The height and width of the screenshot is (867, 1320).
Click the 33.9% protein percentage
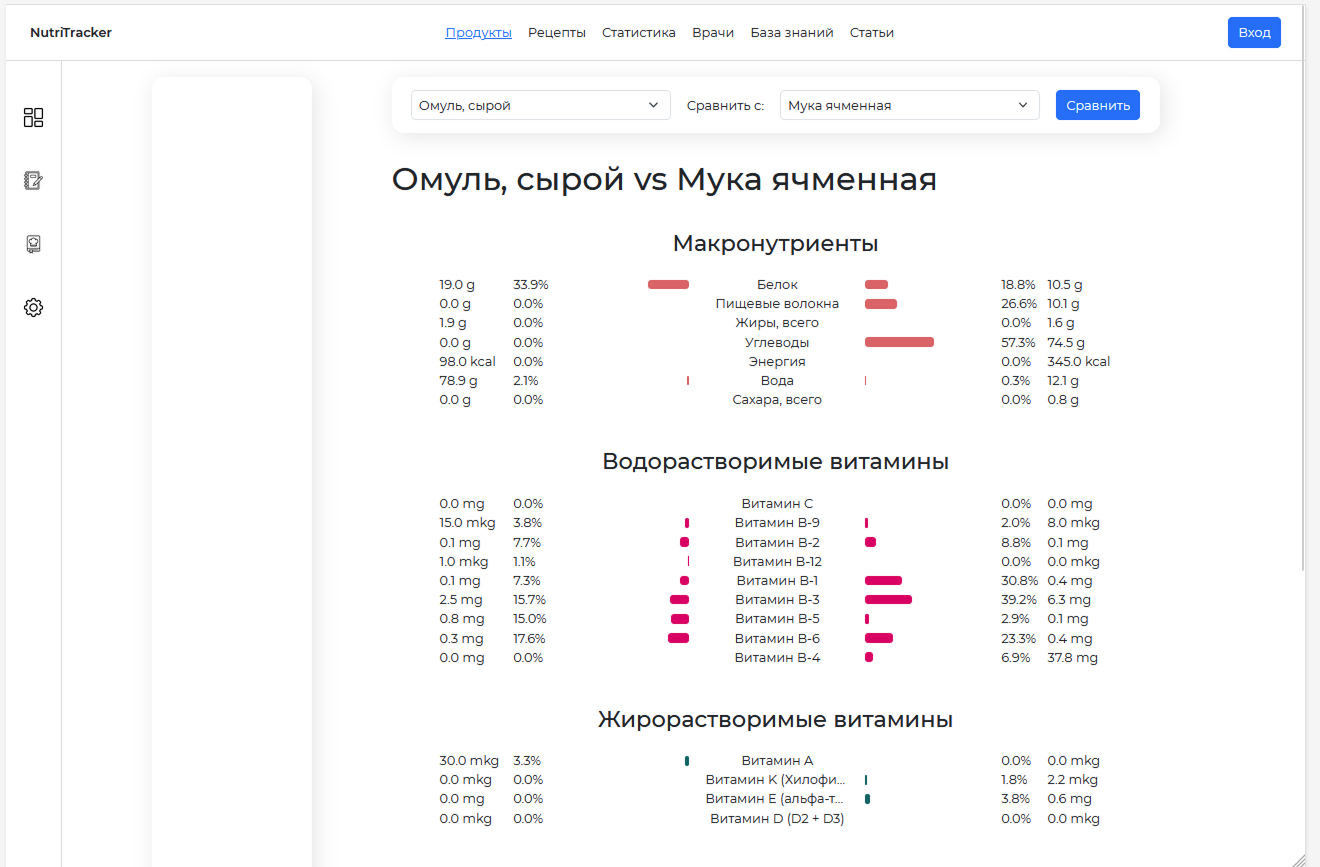tap(531, 285)
